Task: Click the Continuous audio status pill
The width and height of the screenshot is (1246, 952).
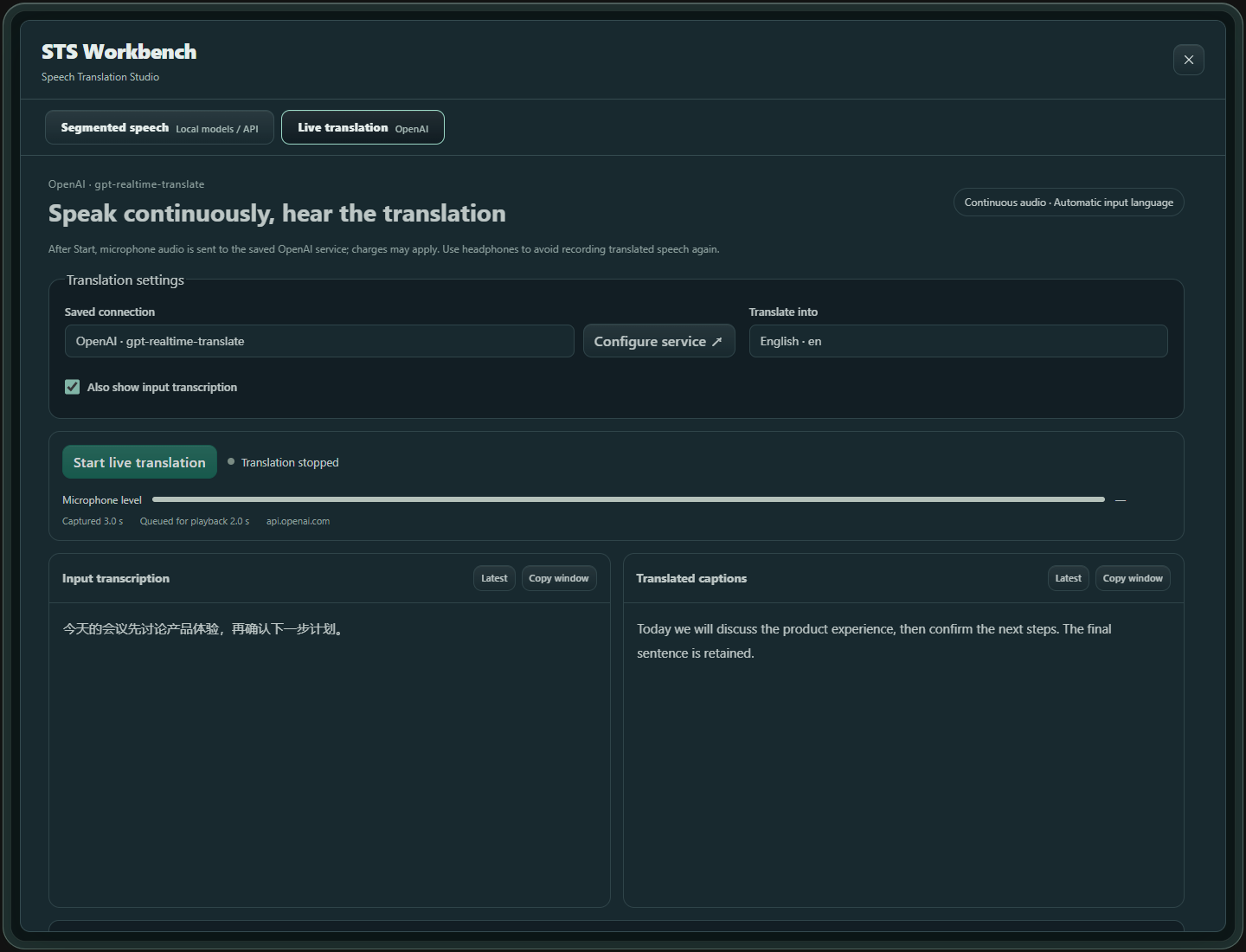Action: [x=1069, y=203]
